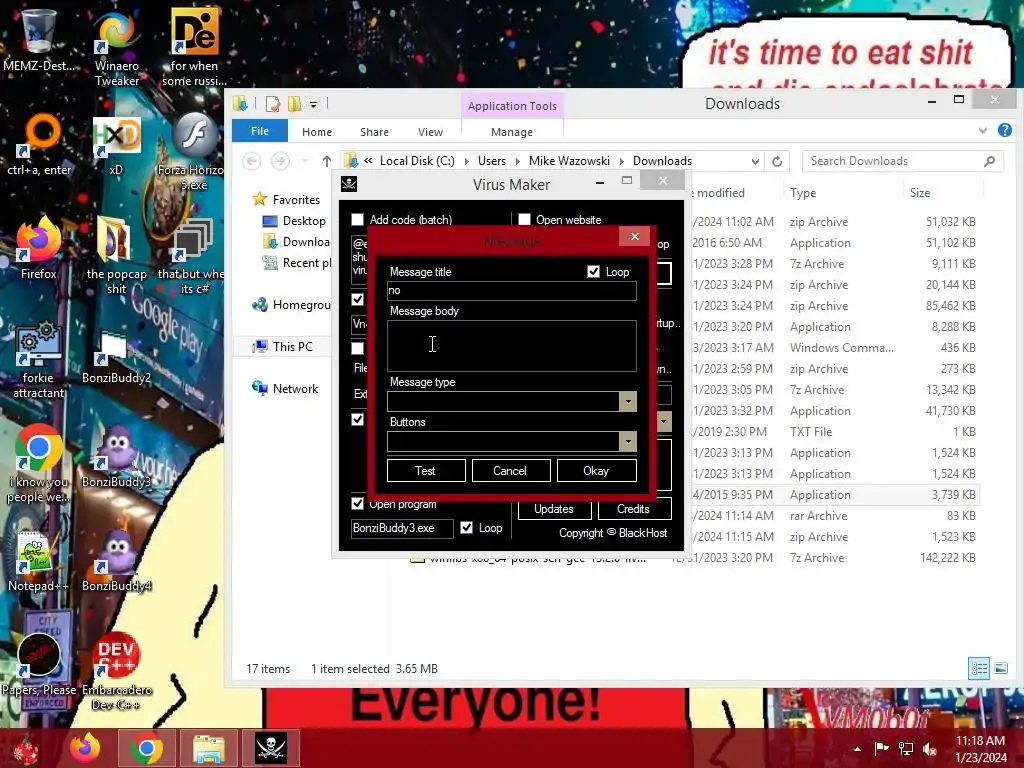
Task: Open Winaero Tweaker desktop shortcut
Action: (116, 46)
